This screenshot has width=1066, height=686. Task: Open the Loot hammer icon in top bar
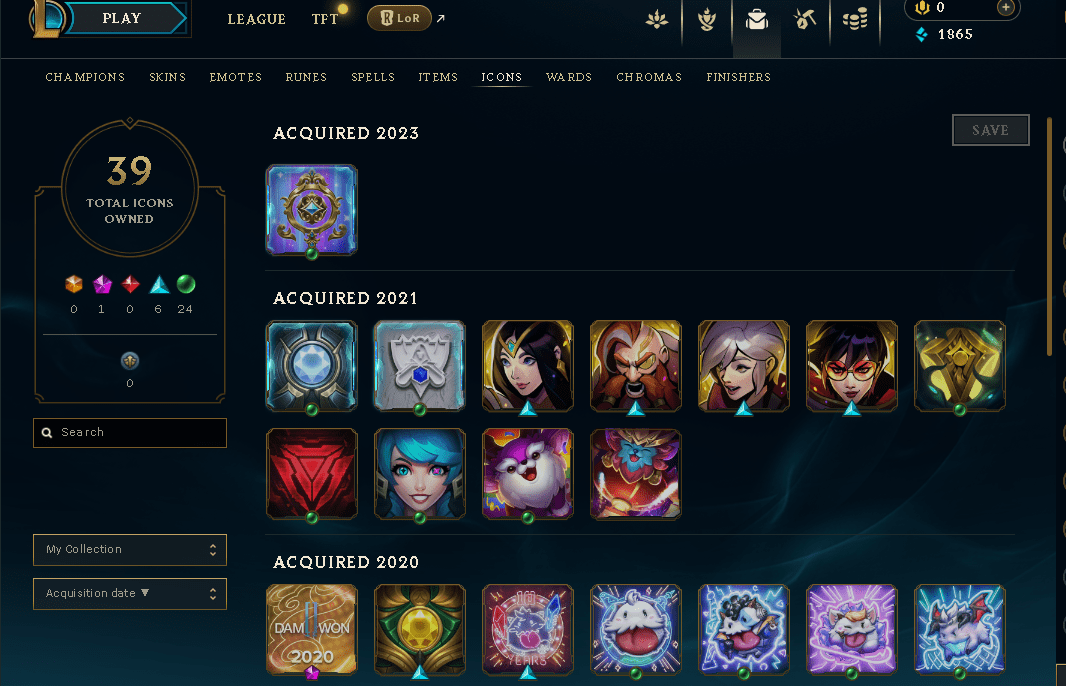[805, 19]
